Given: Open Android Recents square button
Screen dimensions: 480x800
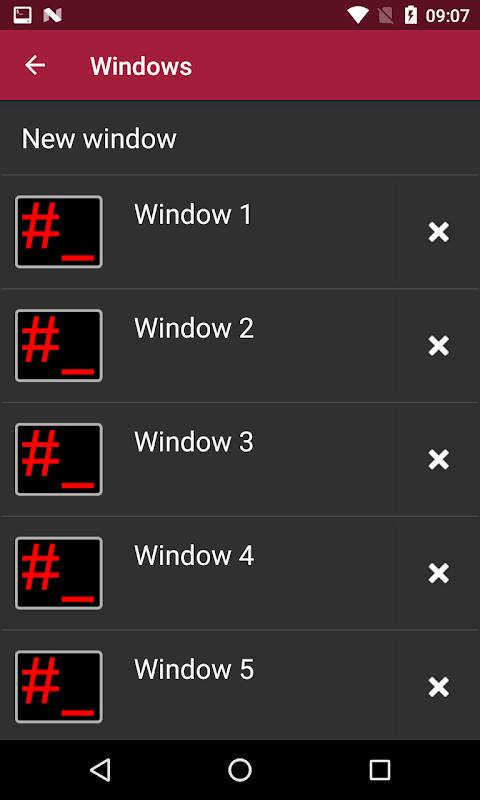Looking at the screenshot, I should [380, 770].
